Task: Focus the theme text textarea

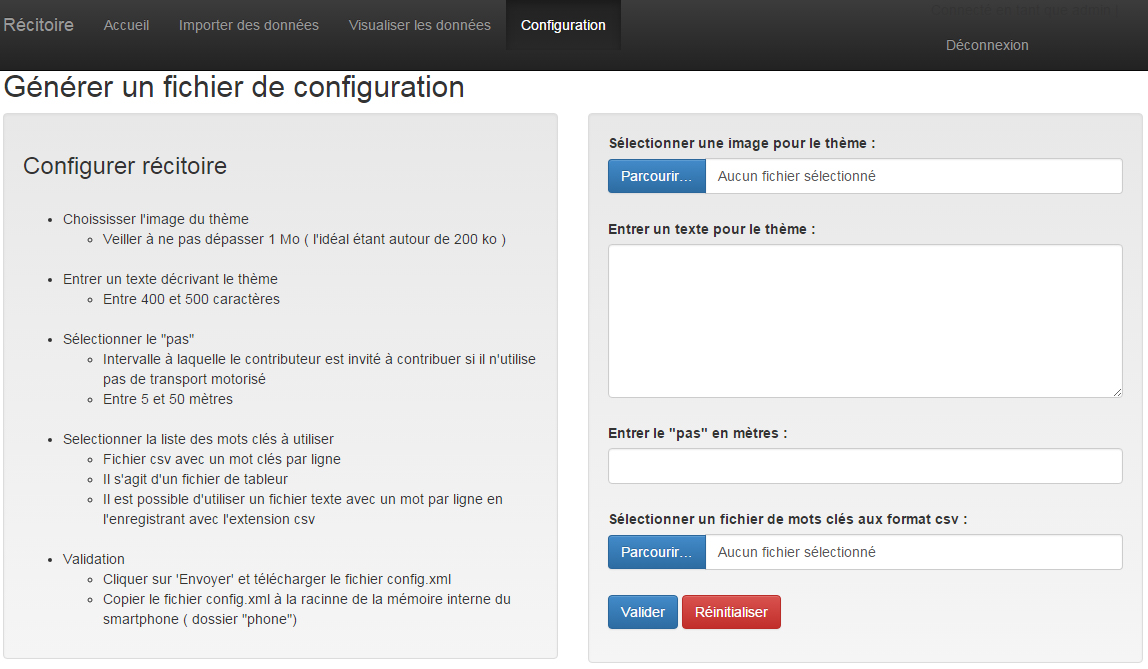Action: [864, 320]
